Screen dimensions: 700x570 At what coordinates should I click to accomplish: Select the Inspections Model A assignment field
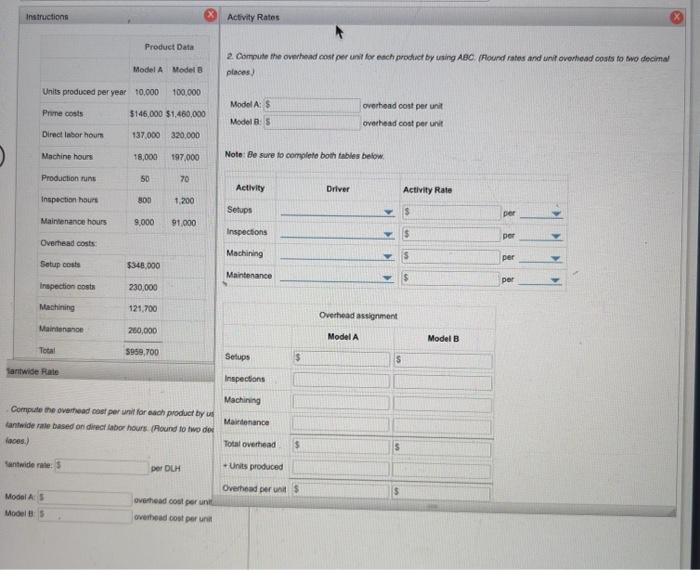pyautogui.click(x=341, y=380)
